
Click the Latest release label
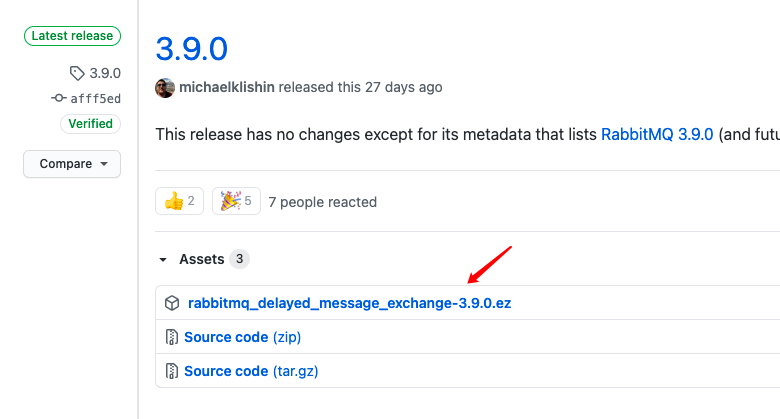pos(72,36)
